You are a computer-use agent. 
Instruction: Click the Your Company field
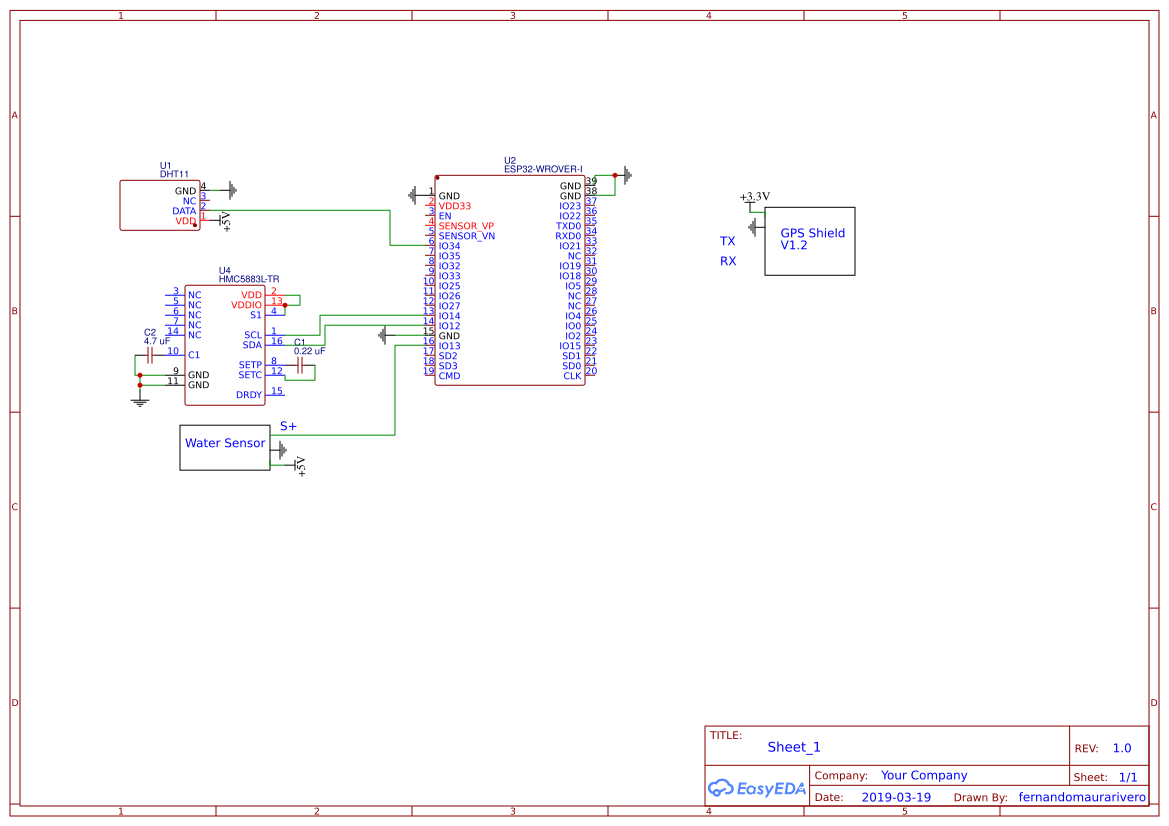tap(924, 775)
